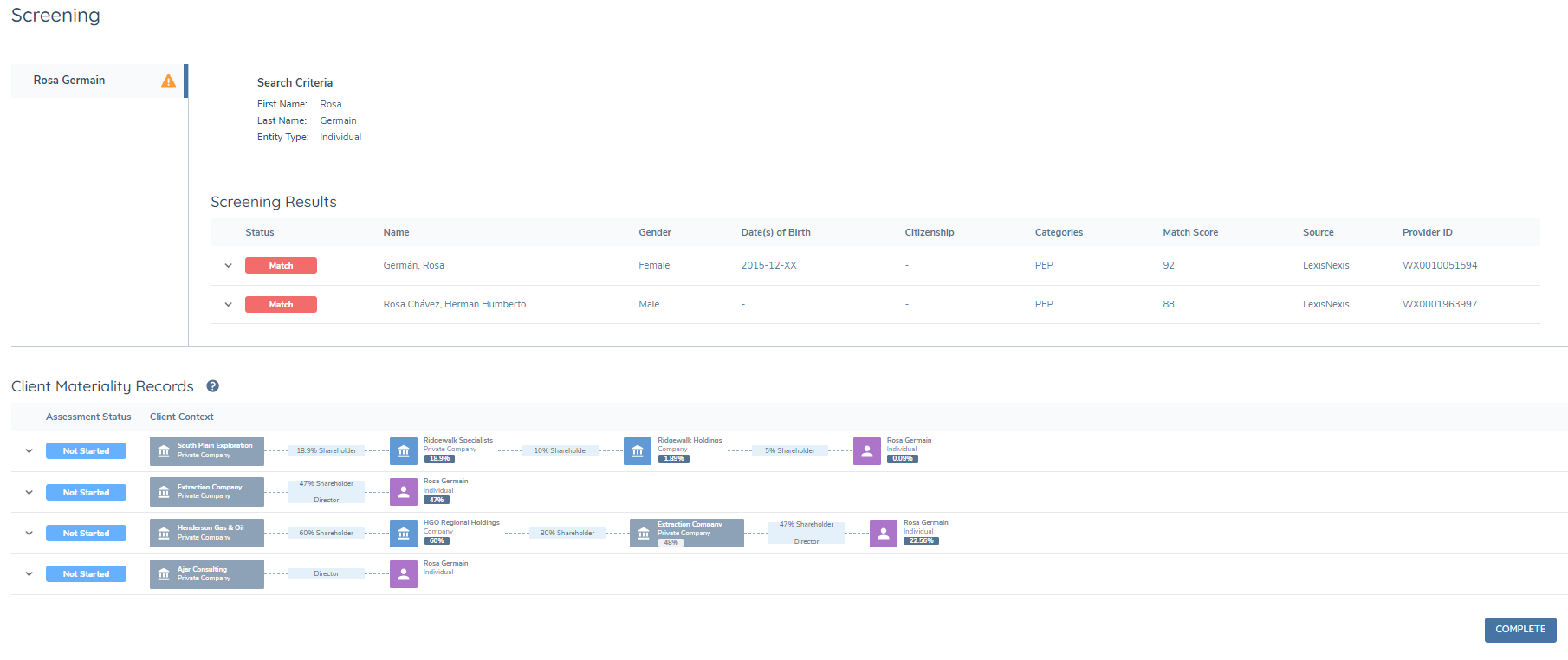1568x660 pixels.
Task: Click the name Rosa Chávez, Herman Humberto
Action: (x=455, y=304)
